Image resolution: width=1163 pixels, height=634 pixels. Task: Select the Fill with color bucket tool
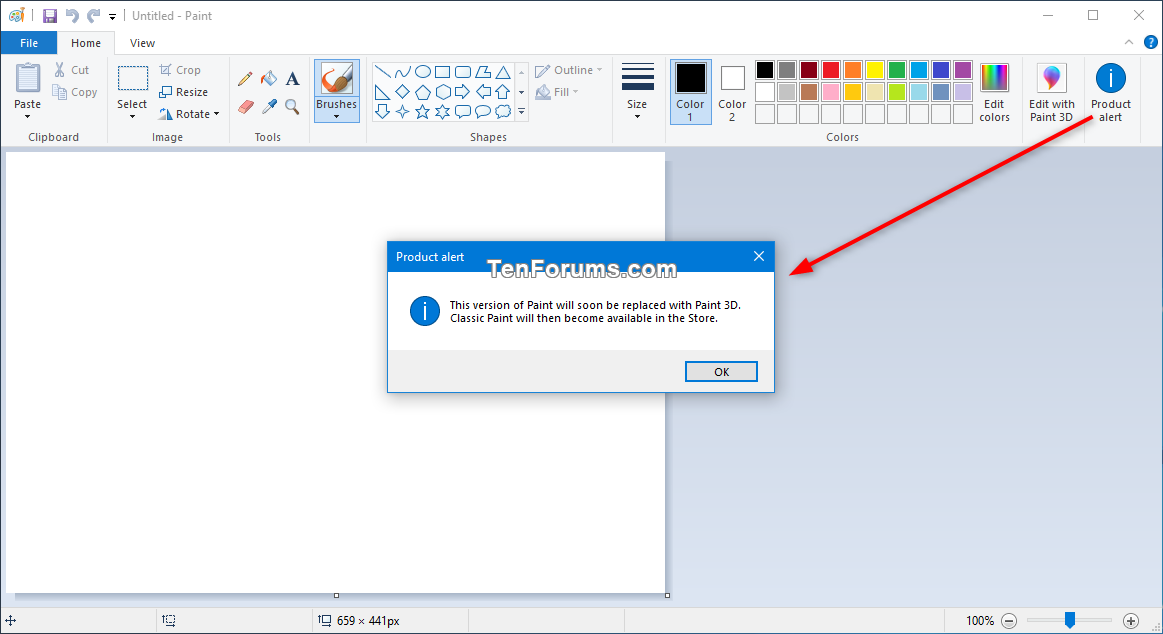(x=268, y=79)
